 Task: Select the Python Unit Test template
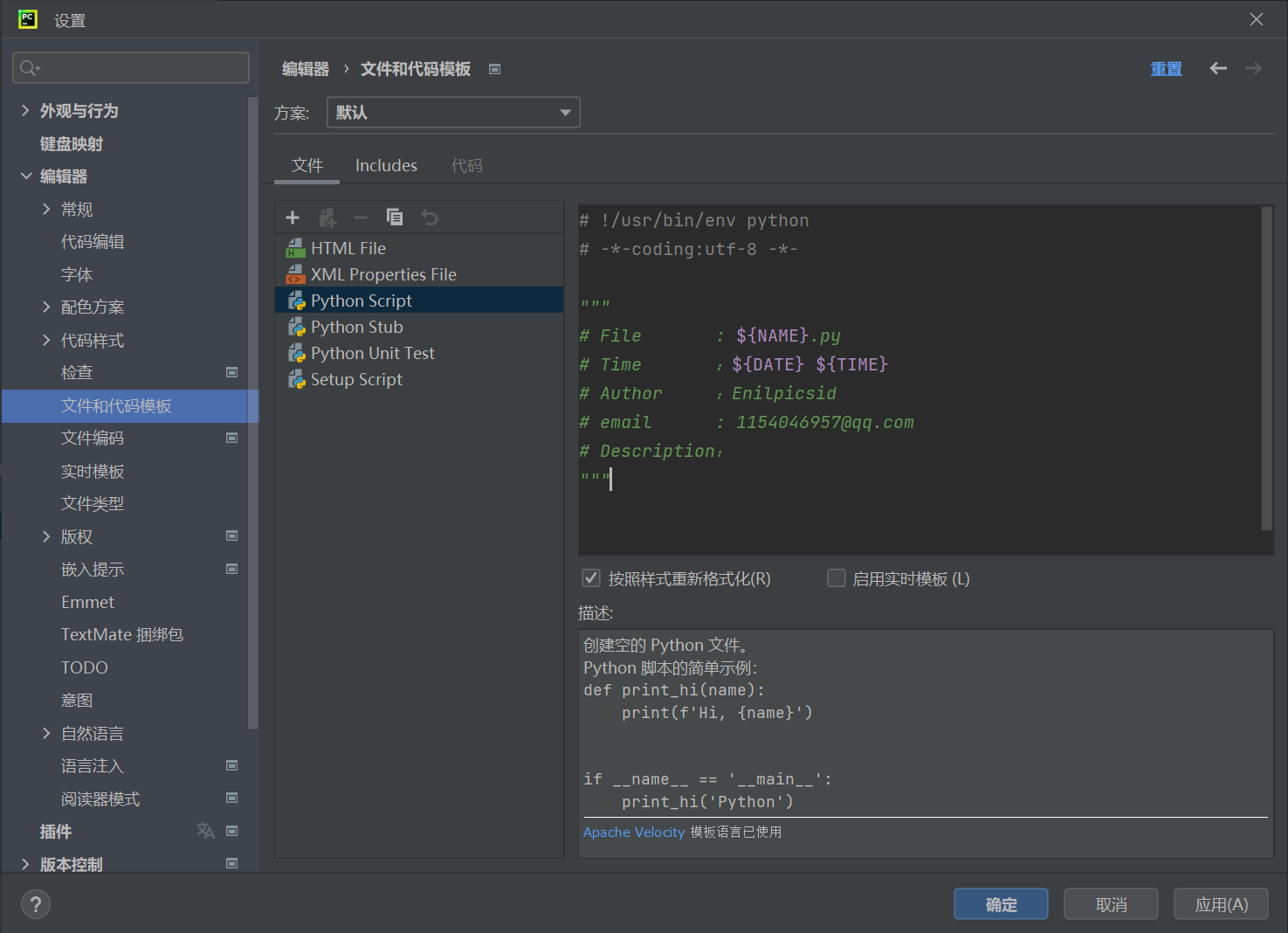pos(372,353)
